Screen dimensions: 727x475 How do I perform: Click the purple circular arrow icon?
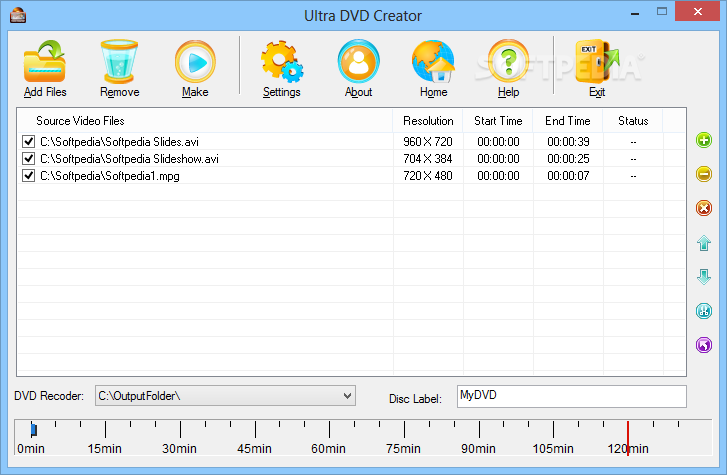704,345
